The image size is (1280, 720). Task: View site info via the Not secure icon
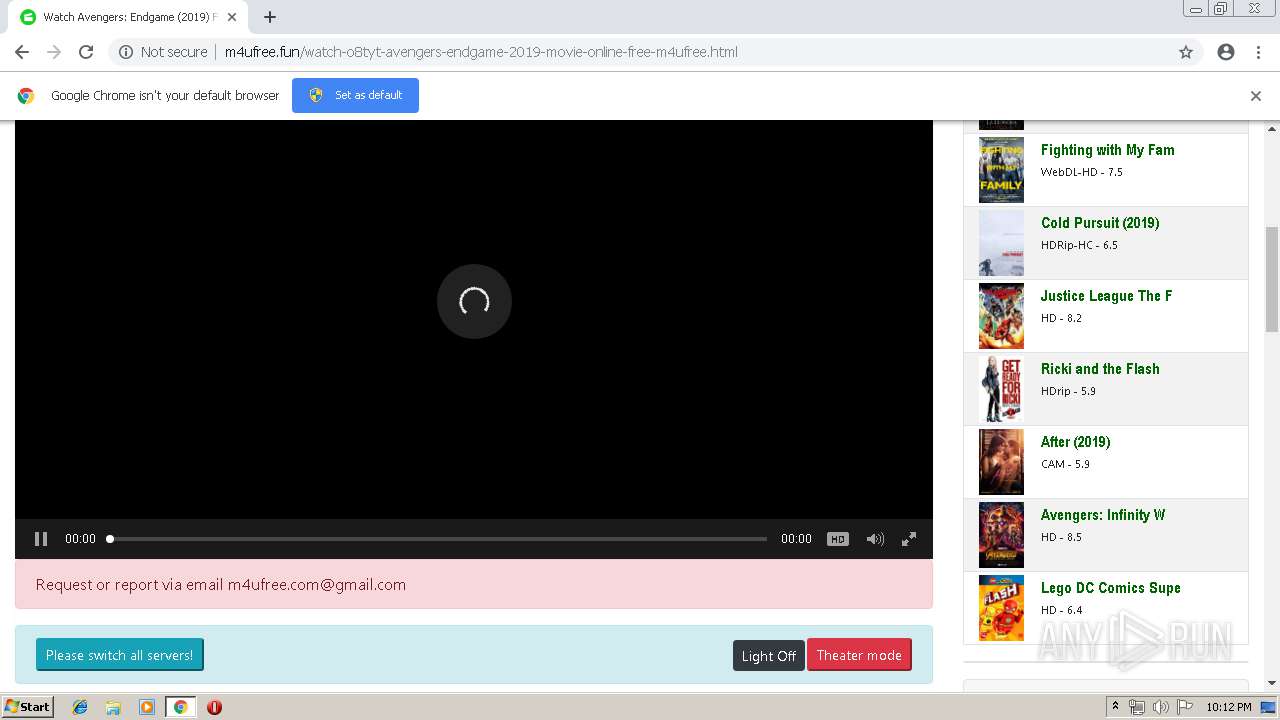pyautogui.click(x=126, y=52)
